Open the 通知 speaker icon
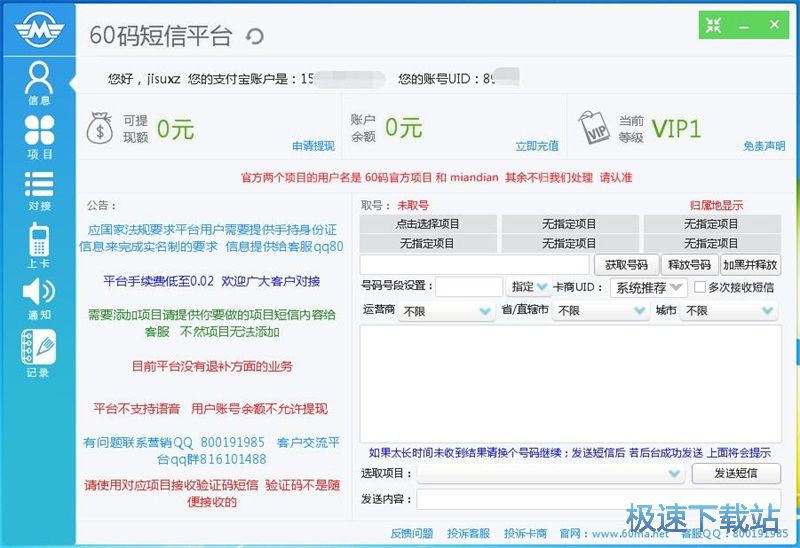The height and width of the screenshot is (548, 800). click(38, 298)
